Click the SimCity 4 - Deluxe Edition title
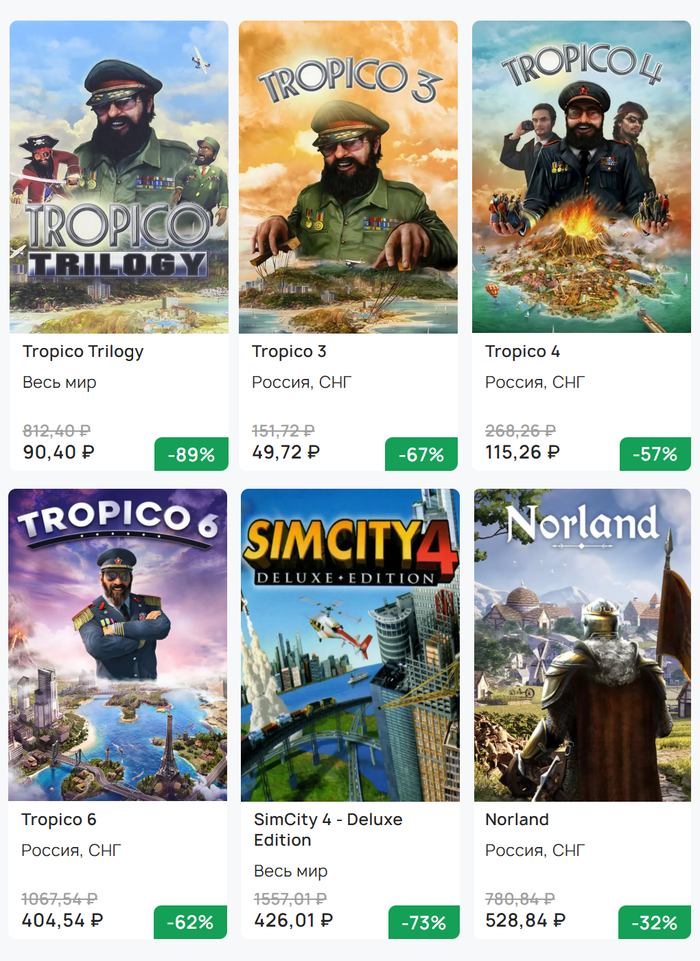Viewport: 700px width, 961px height. [x=328, y=829]
